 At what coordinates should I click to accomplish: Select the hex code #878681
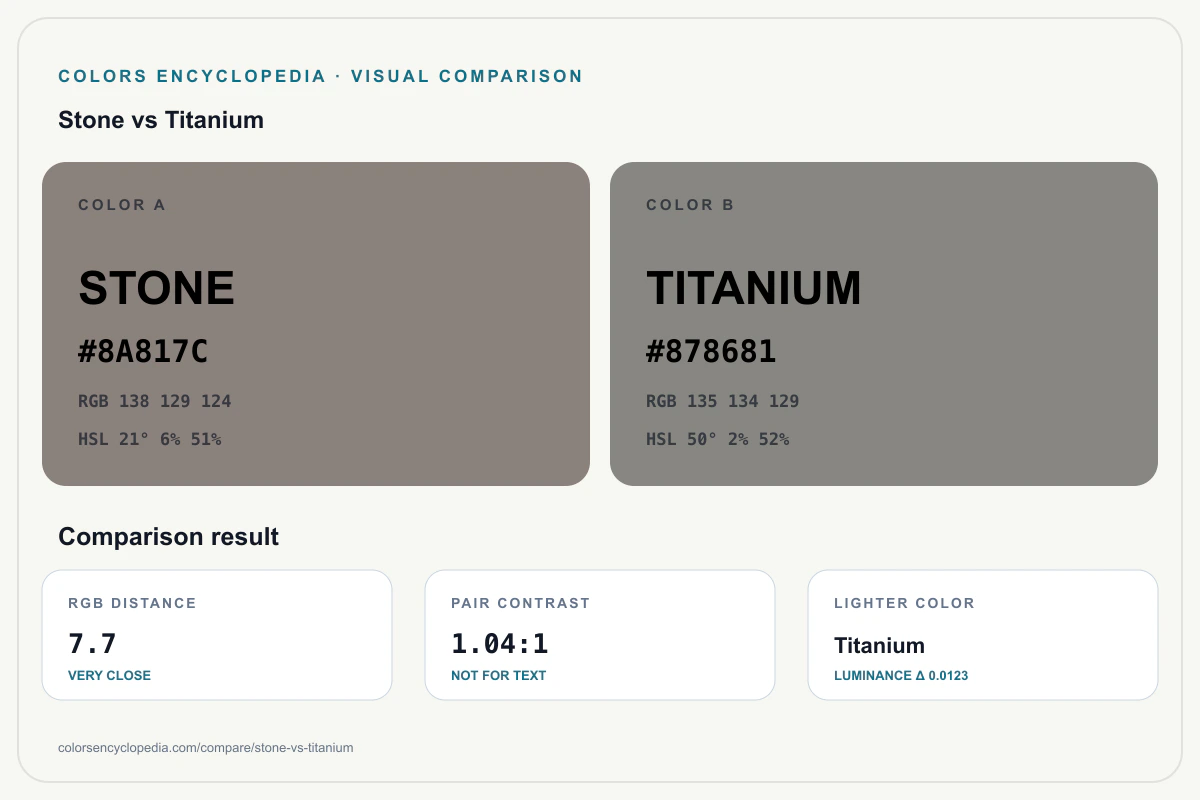(711, 352)
